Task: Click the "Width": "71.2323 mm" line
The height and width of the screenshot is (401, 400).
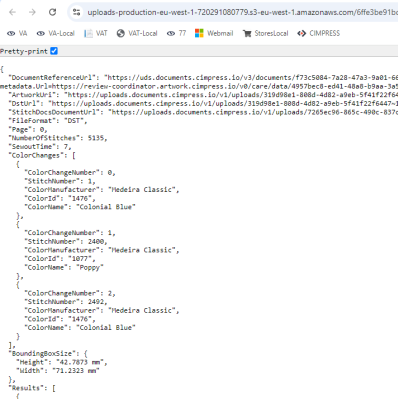Action: click(x=58, y=371)
